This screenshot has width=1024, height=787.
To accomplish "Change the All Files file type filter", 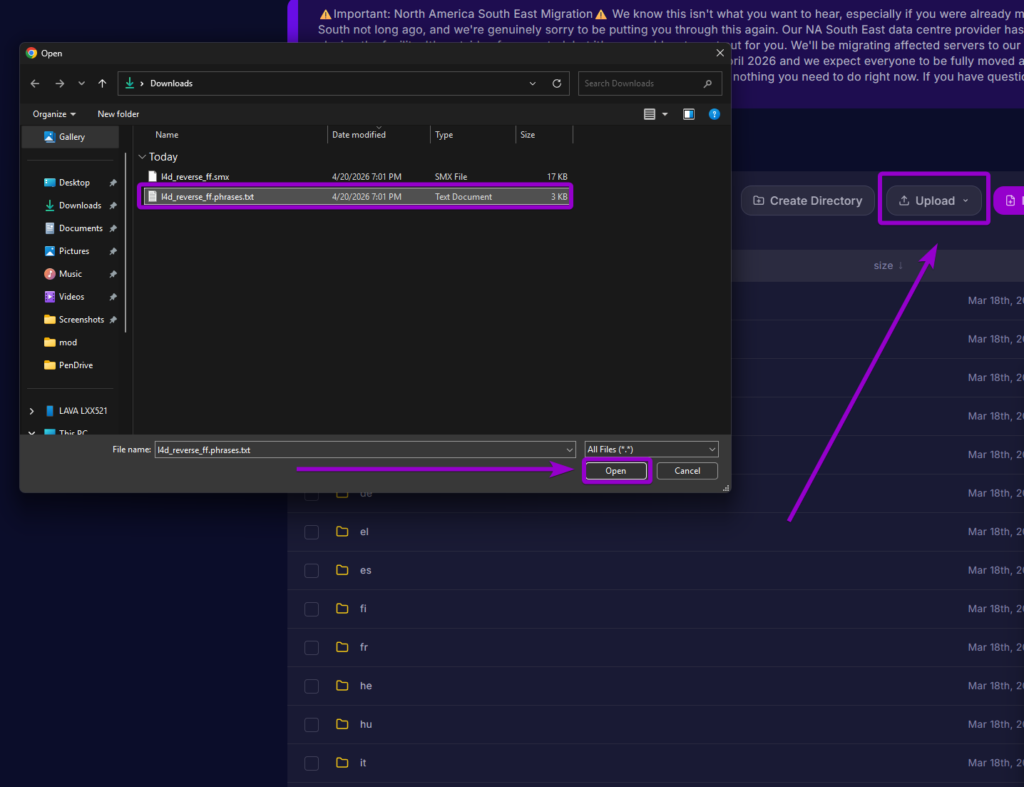I will tap(650, 449).
